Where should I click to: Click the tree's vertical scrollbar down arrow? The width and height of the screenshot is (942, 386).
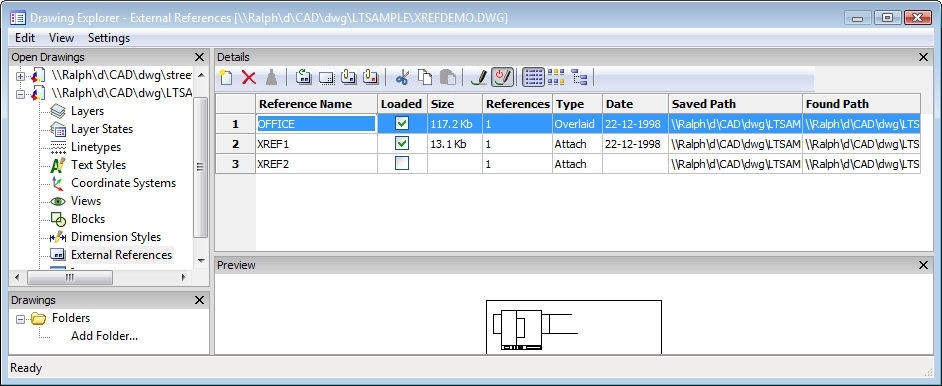tap(201, 261)
